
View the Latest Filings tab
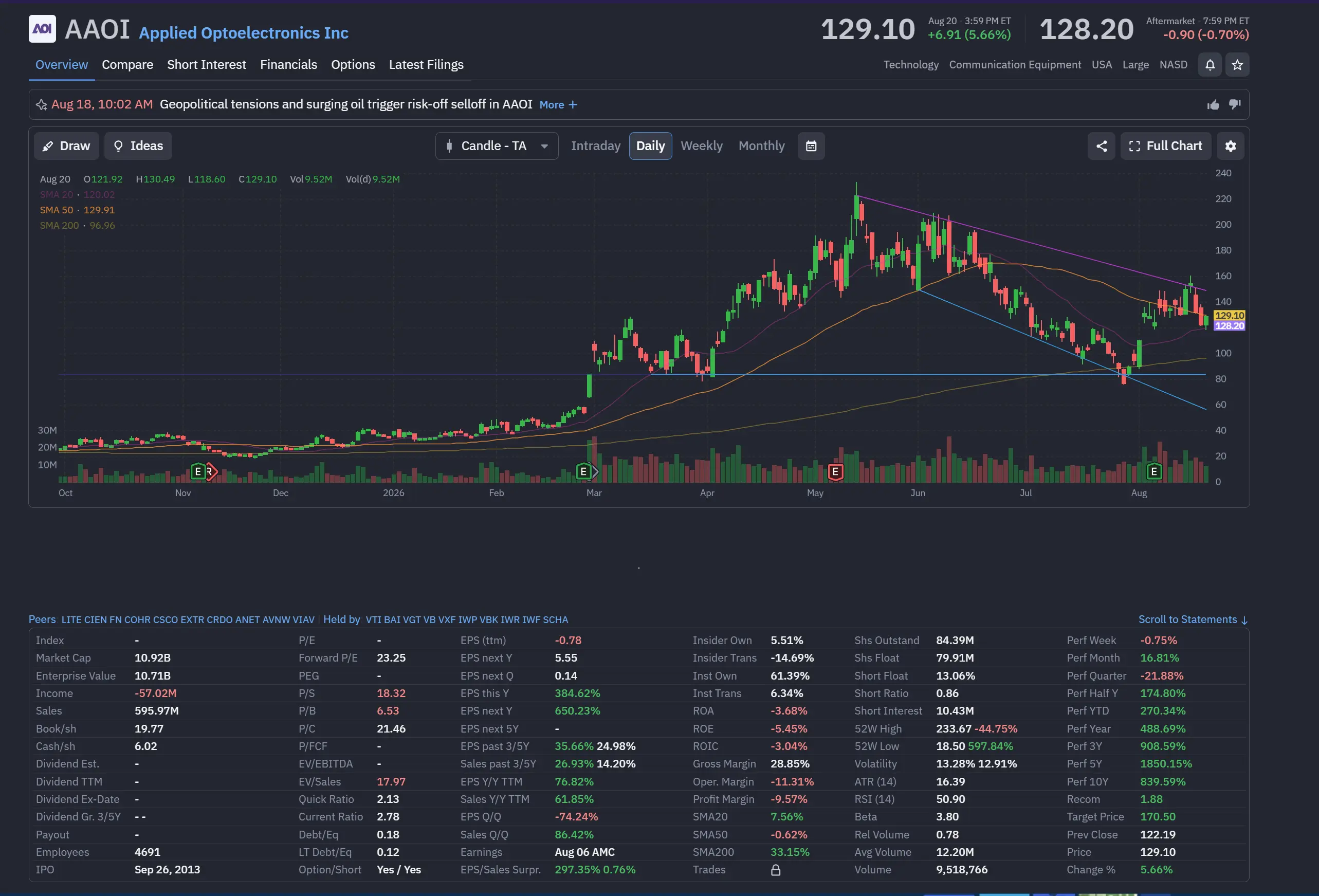[426, 65]
